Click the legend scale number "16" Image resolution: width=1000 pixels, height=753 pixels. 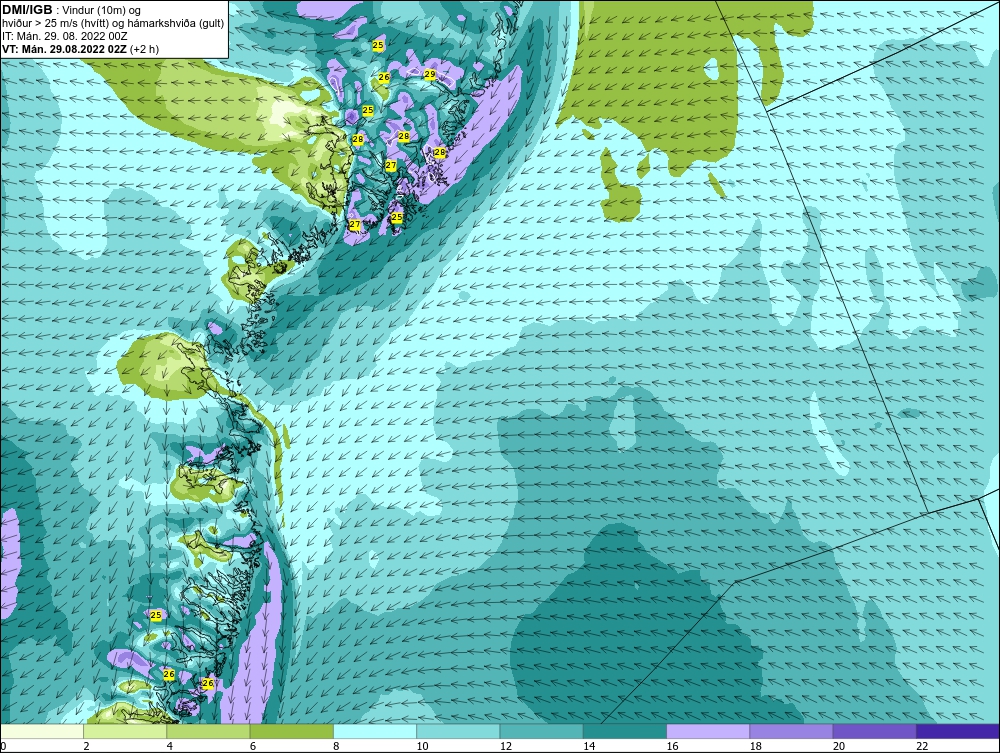click(x=672, y=746)
